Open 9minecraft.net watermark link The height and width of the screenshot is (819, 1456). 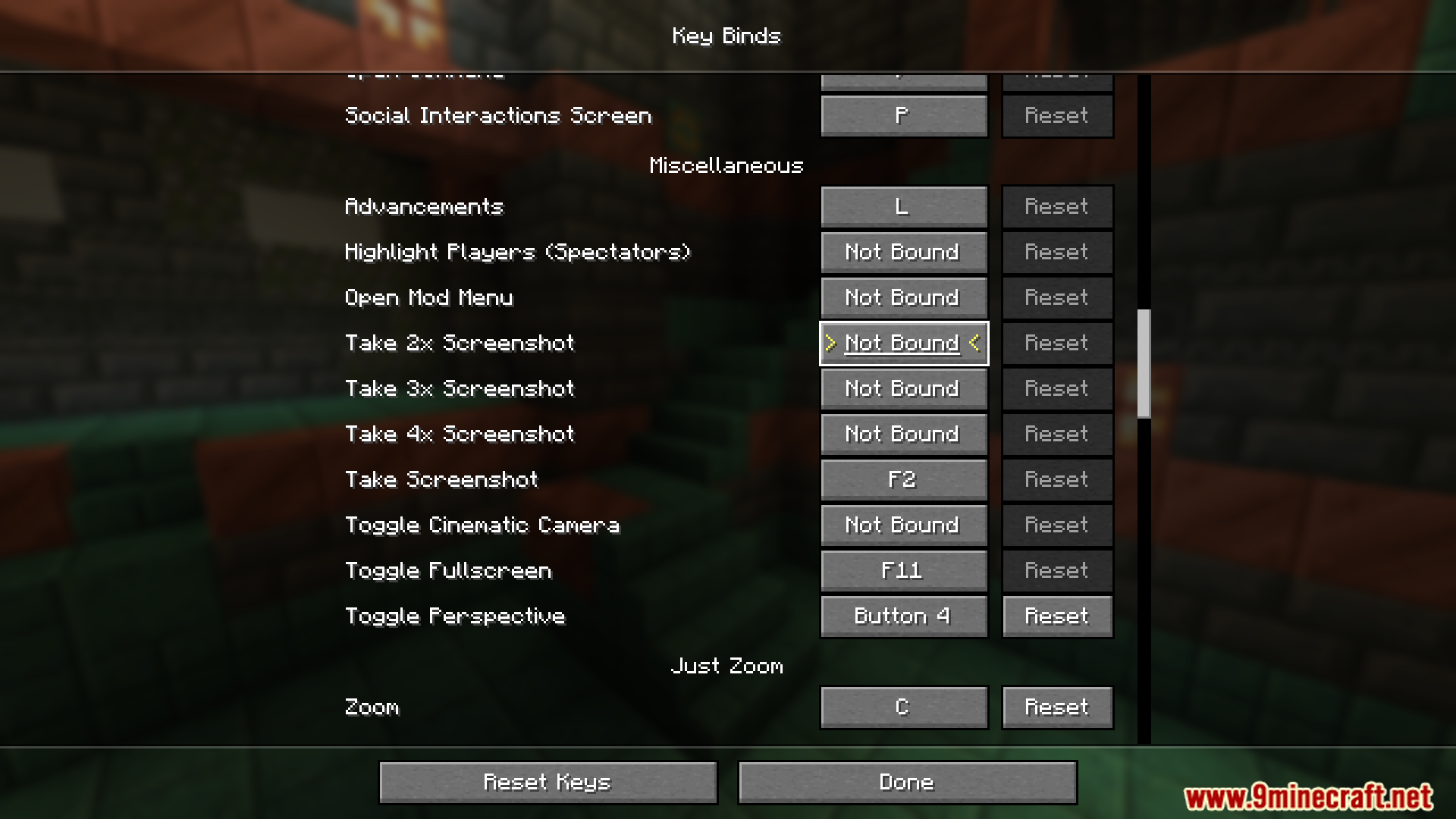click(x=1308, y=797)
